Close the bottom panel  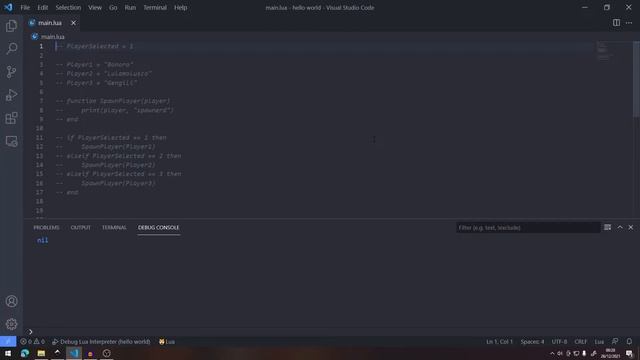pos(631,227)
